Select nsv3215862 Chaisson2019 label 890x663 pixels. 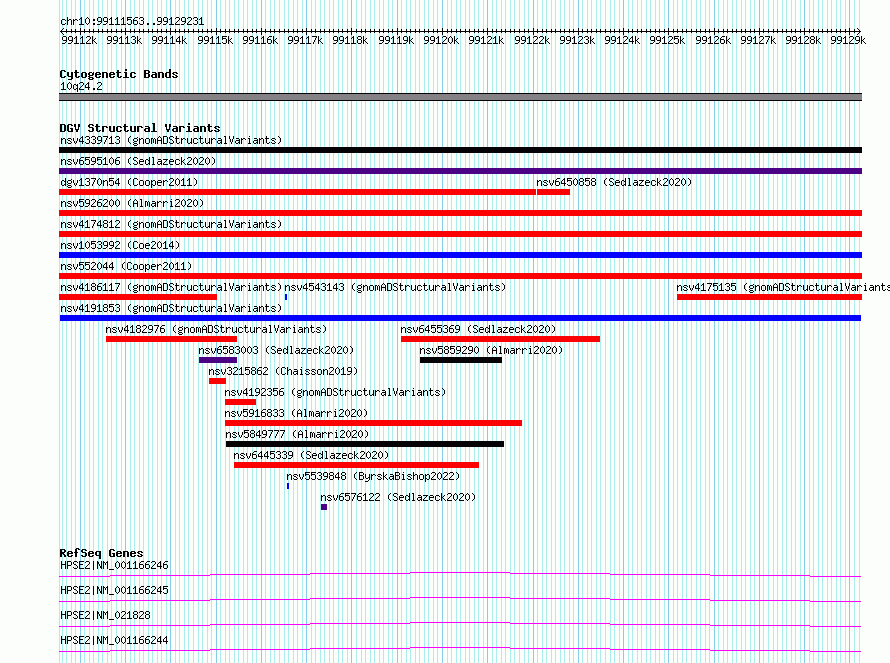point(283,371)
